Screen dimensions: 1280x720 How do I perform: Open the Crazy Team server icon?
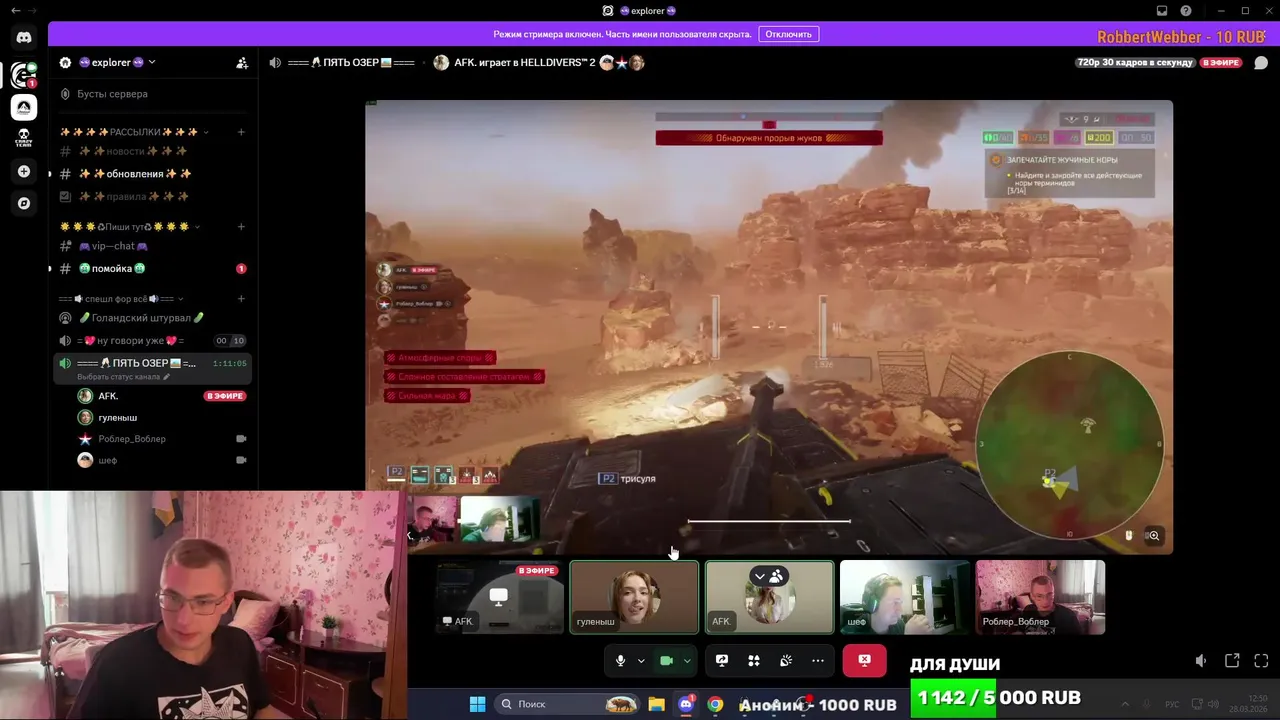[24, 138]
